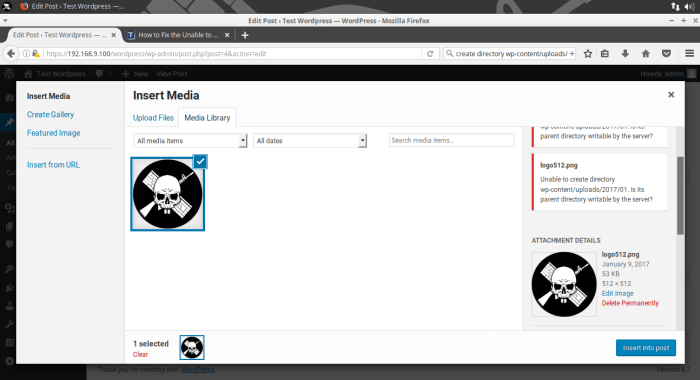Click the selected-item thumbnail in bottom bar

(192, 347)
